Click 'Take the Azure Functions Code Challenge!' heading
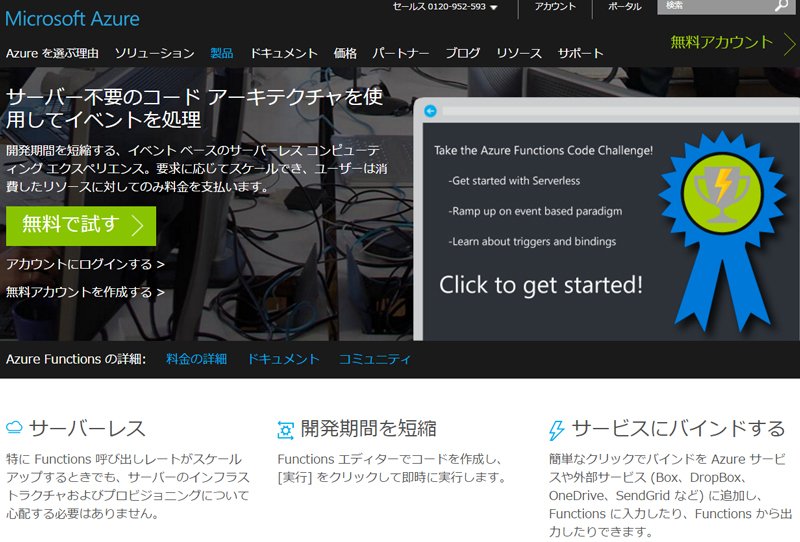Image resolution: width=800 pixels, height=542 pixels. [543, 150]
